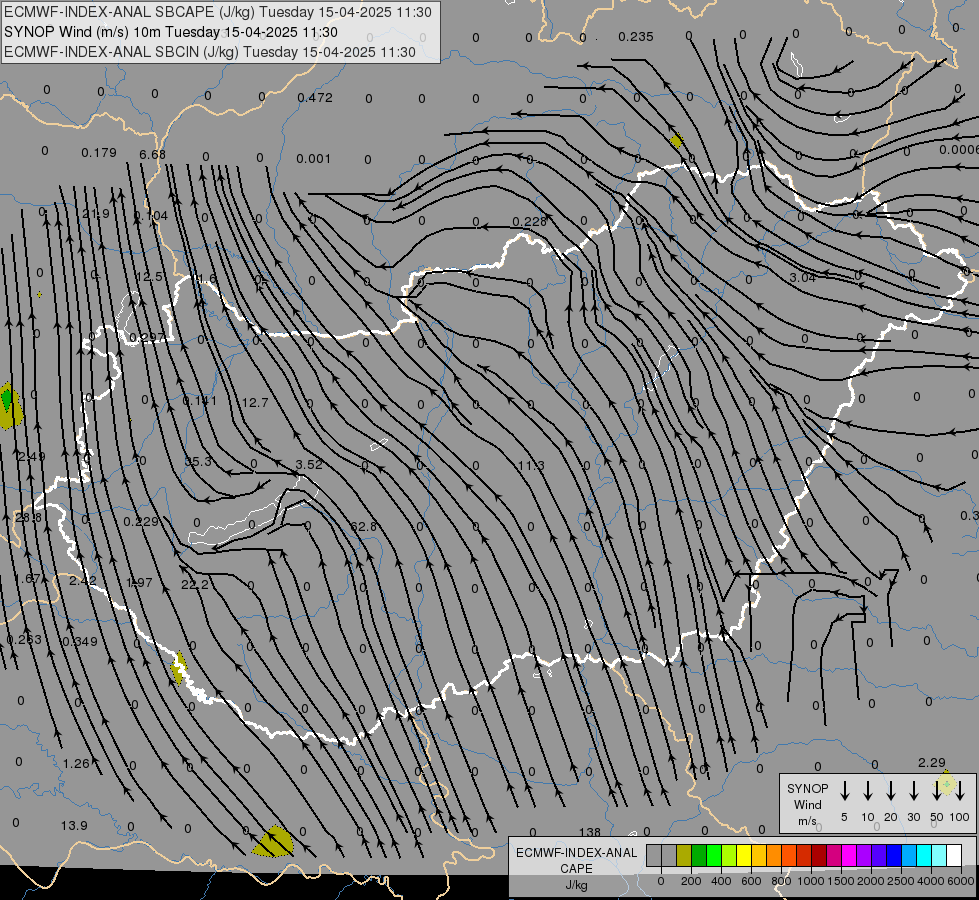Click the map value '3.52'
Screen dimensions: 979x900
click(309, 464)
